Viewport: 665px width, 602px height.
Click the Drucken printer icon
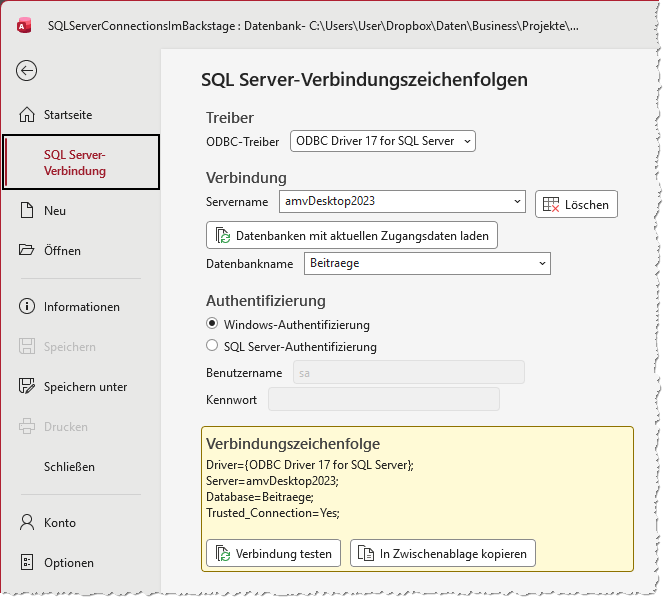pos(27,426)
